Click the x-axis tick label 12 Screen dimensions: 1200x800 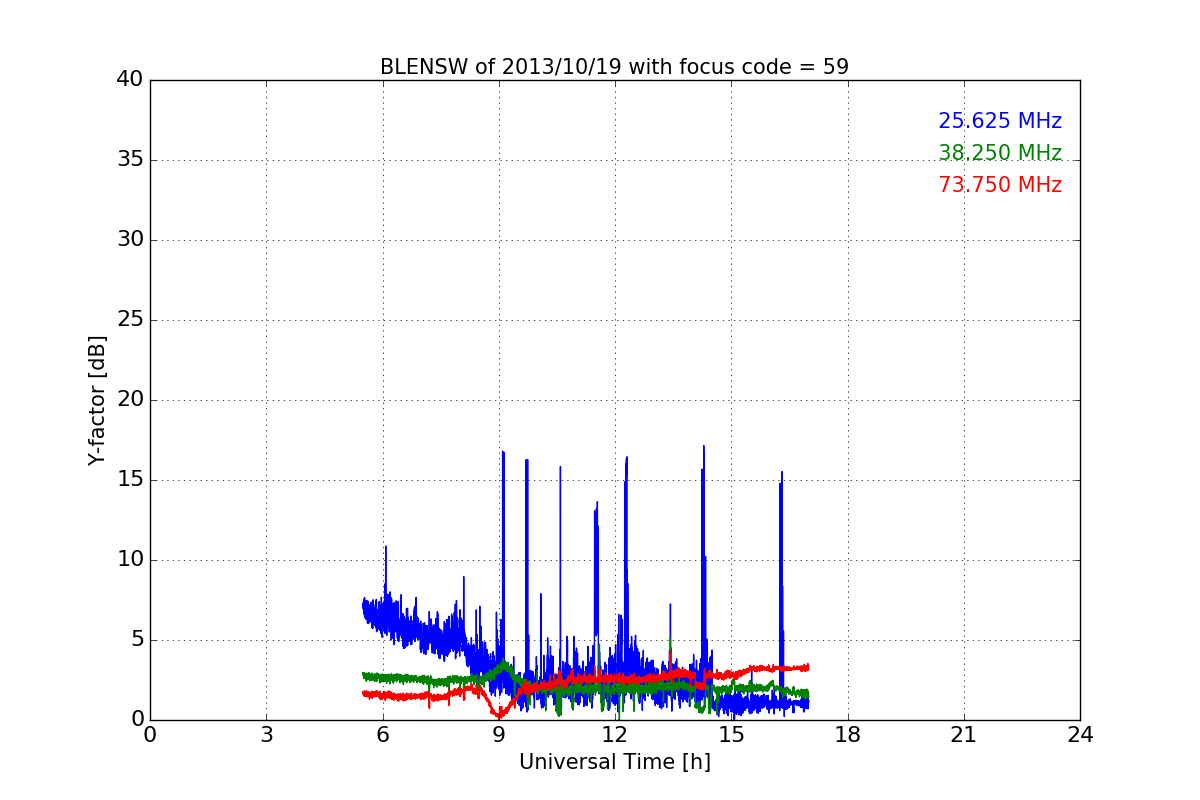tap(615, 735)
